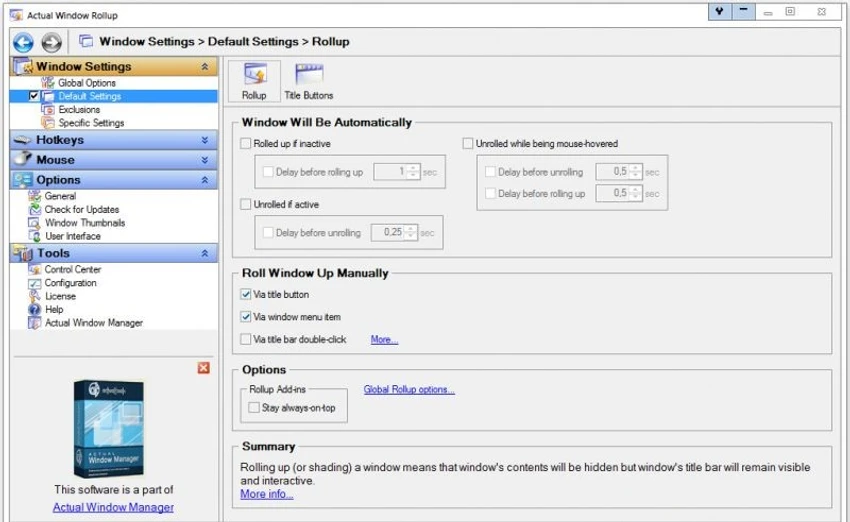Collapse the Options section chevron

205,180
